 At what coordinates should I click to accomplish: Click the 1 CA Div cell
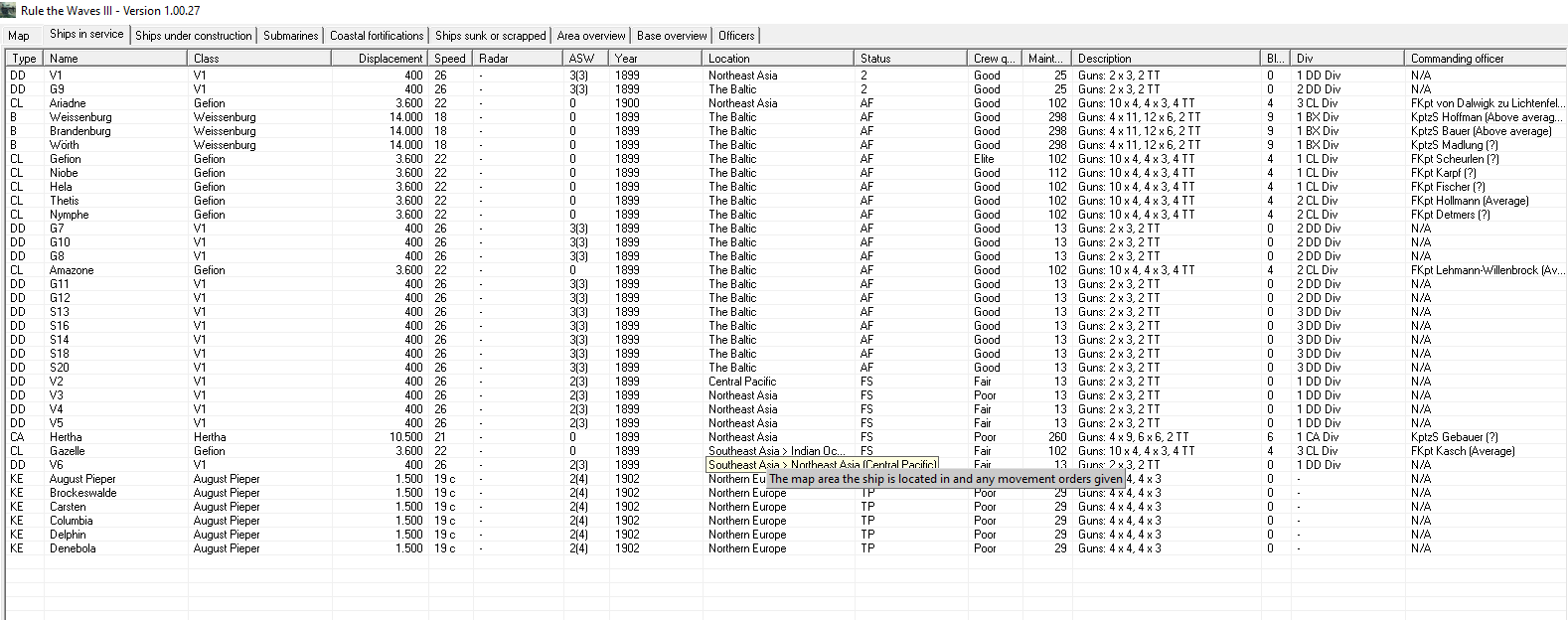click(x=1318, y=437)
